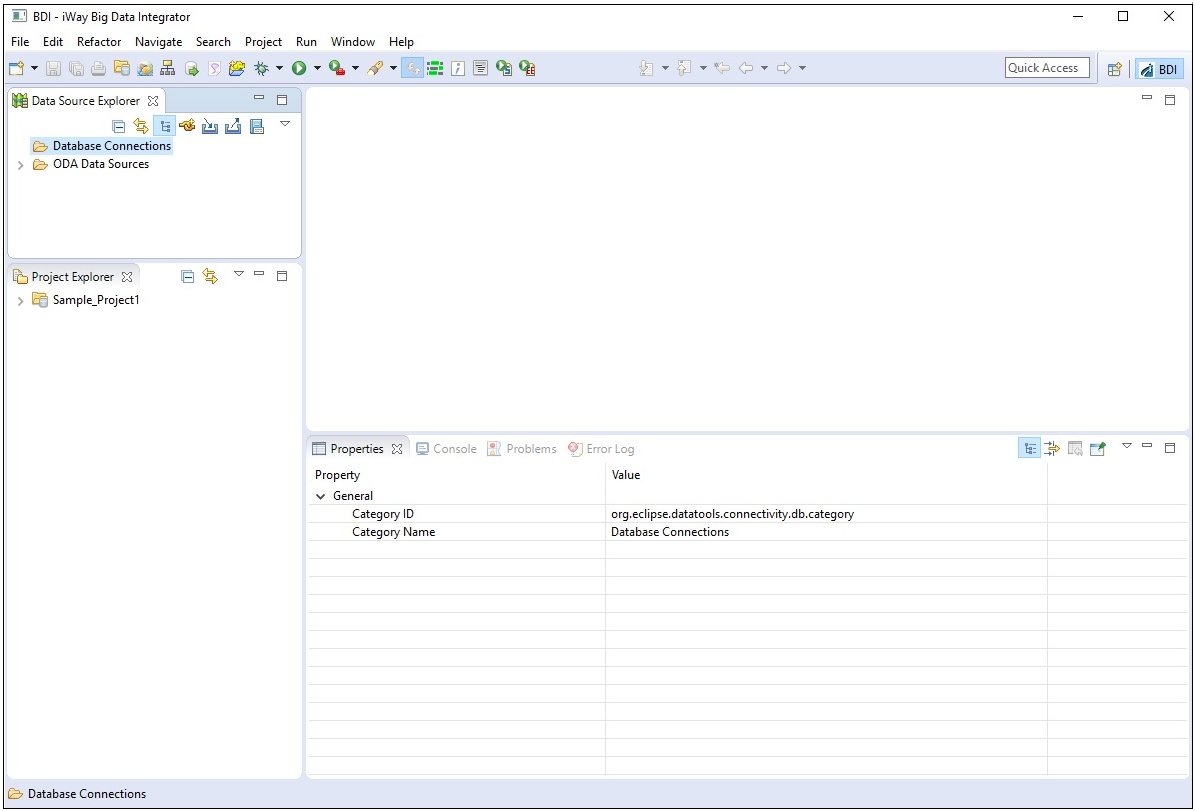Click the New wizard toolbar icon
The height and width of the screenshot is (811, 1195).
pos(16,69)
